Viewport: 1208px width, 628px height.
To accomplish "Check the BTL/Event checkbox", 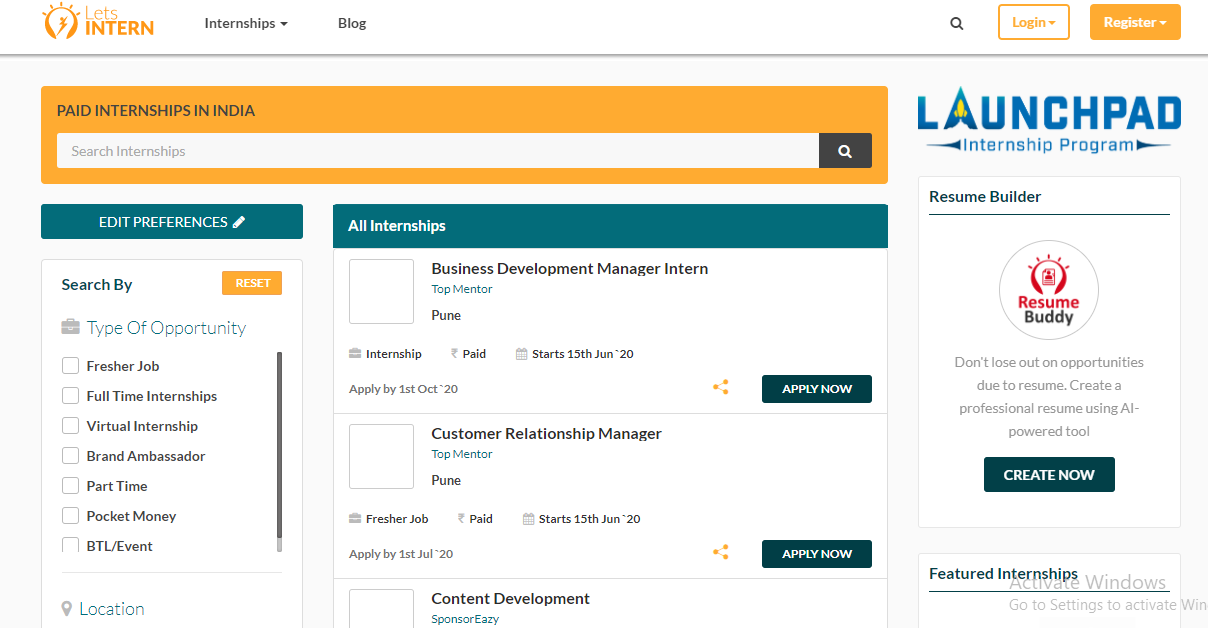I will coord(70,545).
